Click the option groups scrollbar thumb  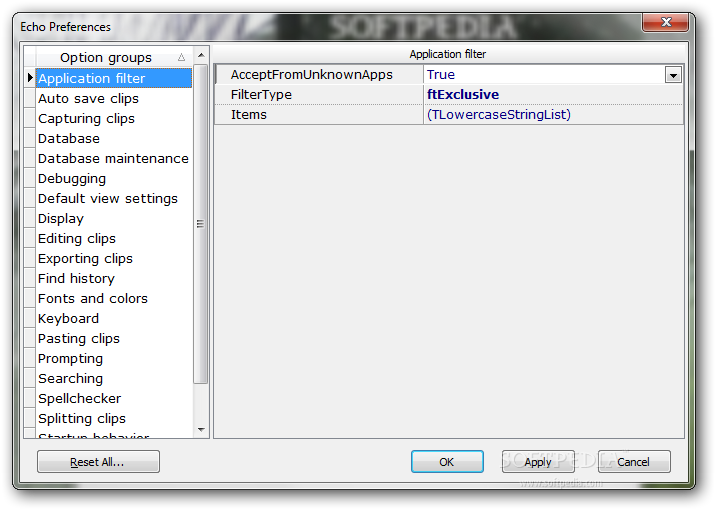(200, 224)
